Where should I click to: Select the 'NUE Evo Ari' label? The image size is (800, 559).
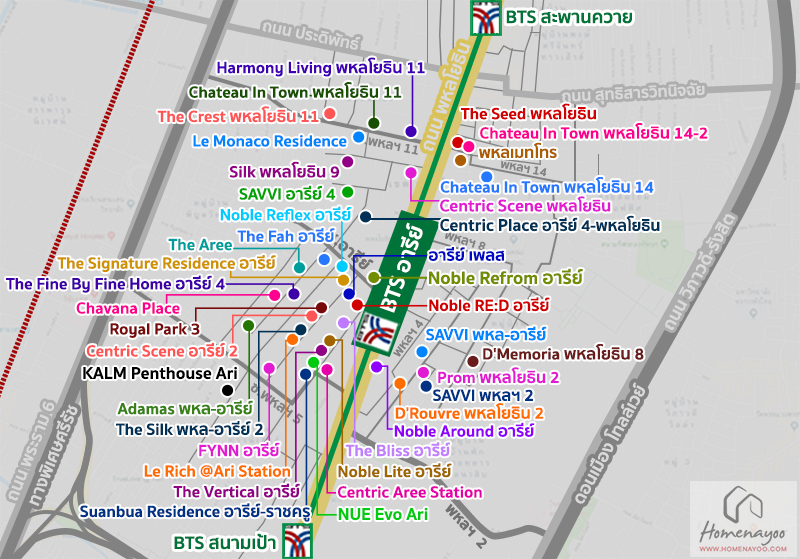point(383,515)
